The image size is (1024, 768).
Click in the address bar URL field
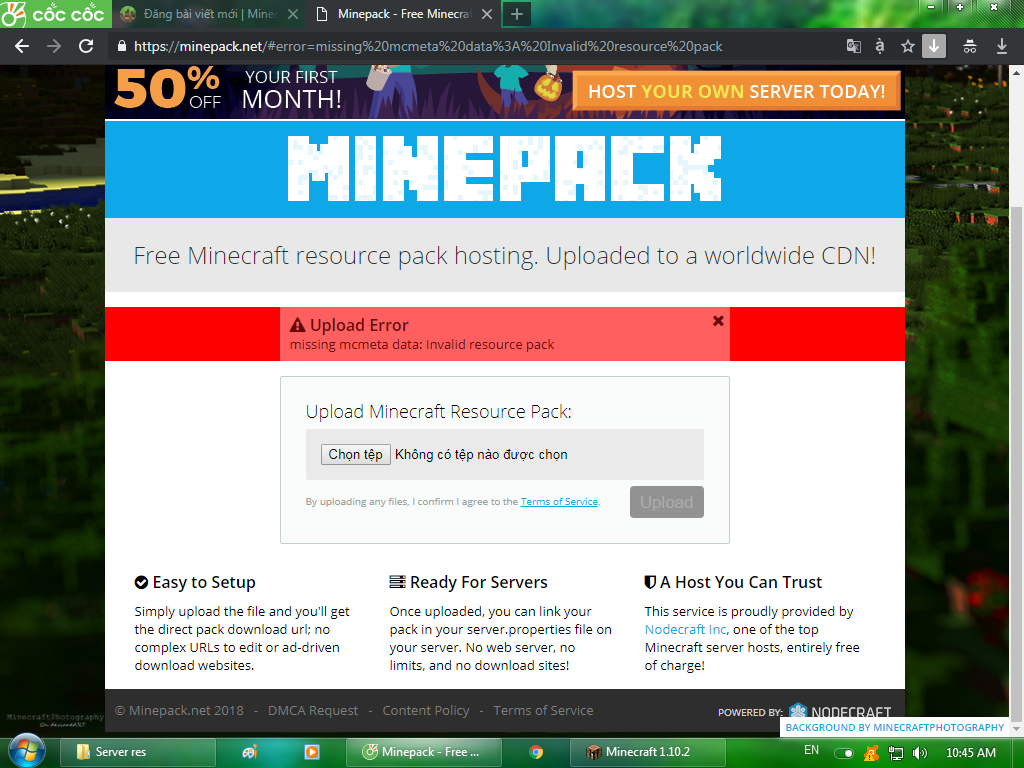coord(428,46)
